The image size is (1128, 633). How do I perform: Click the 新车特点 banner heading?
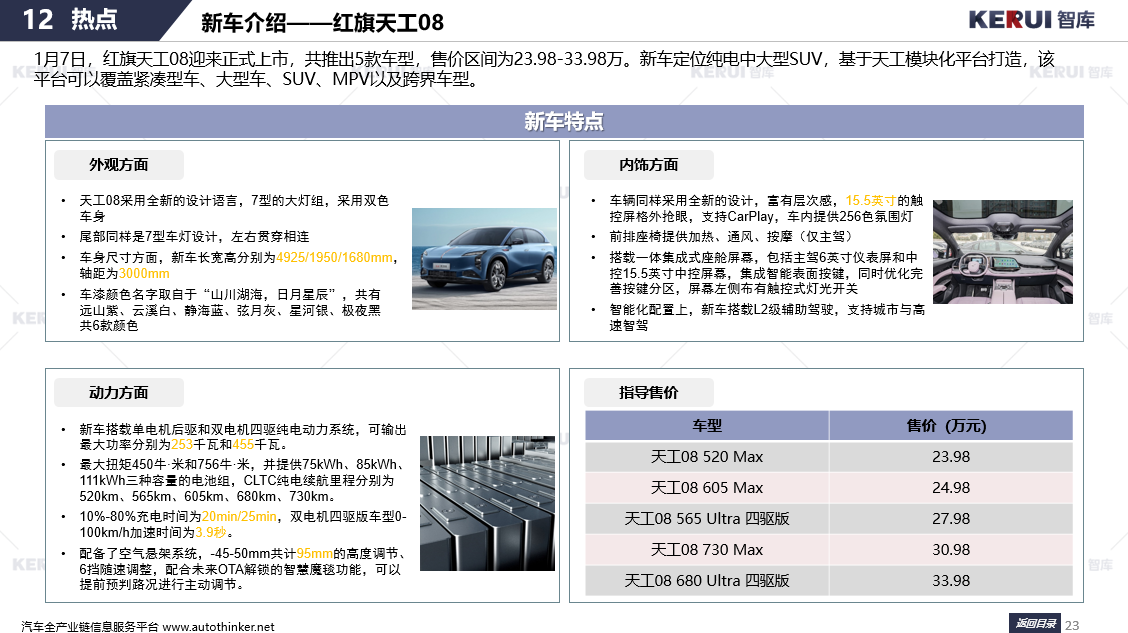coord(564,122)
